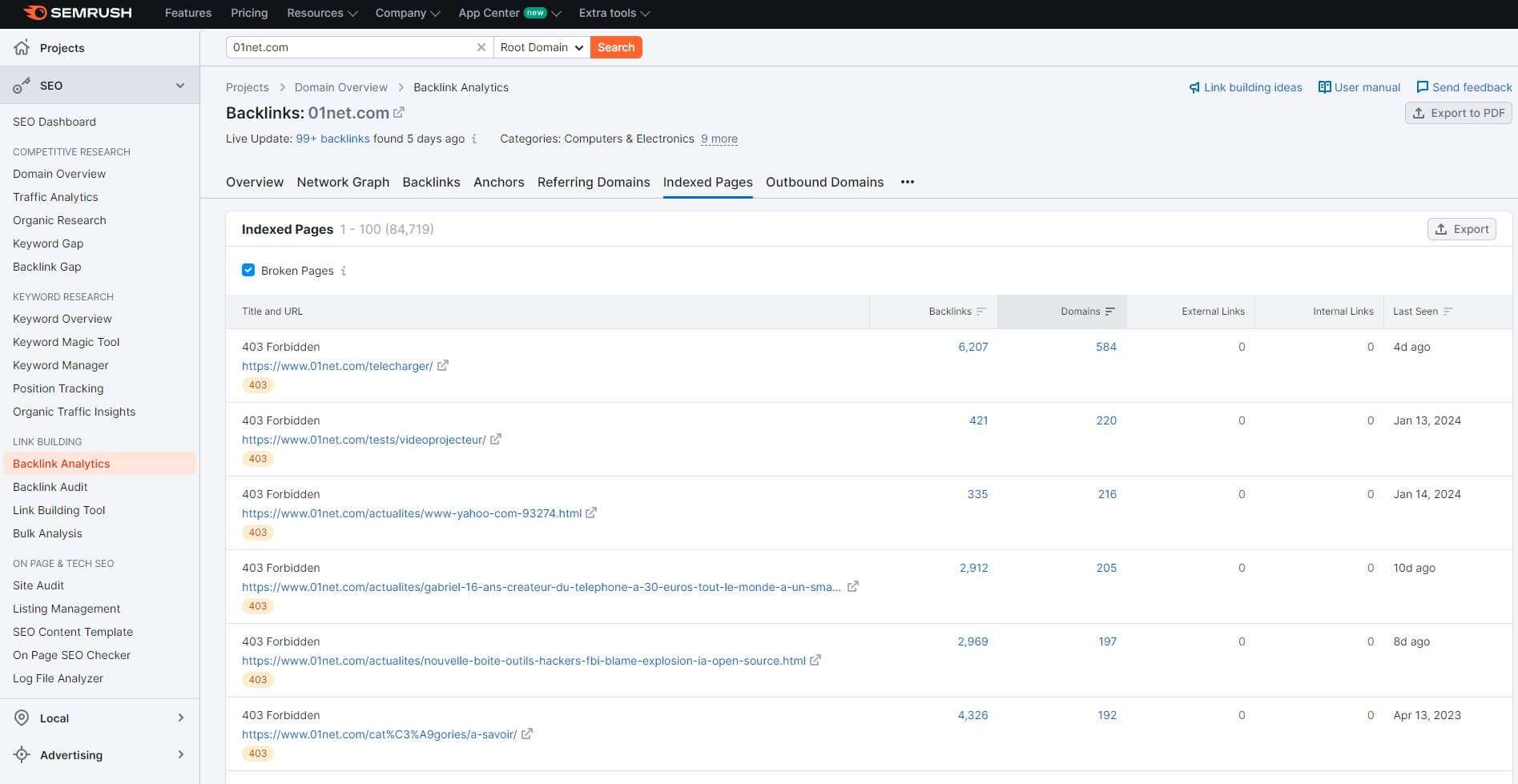The image size is (1518, 784).
Task: Click the 584 domains value
Action: coord(1106,347)
